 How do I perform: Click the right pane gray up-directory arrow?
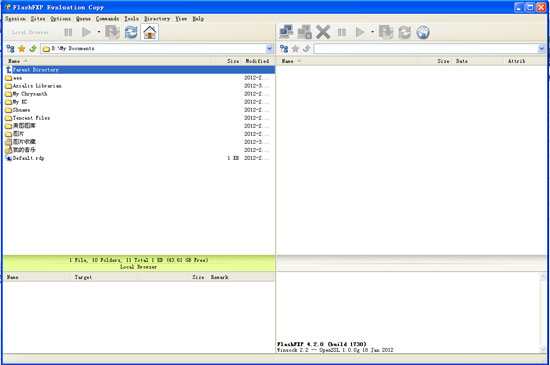click(x=306, y=48)
